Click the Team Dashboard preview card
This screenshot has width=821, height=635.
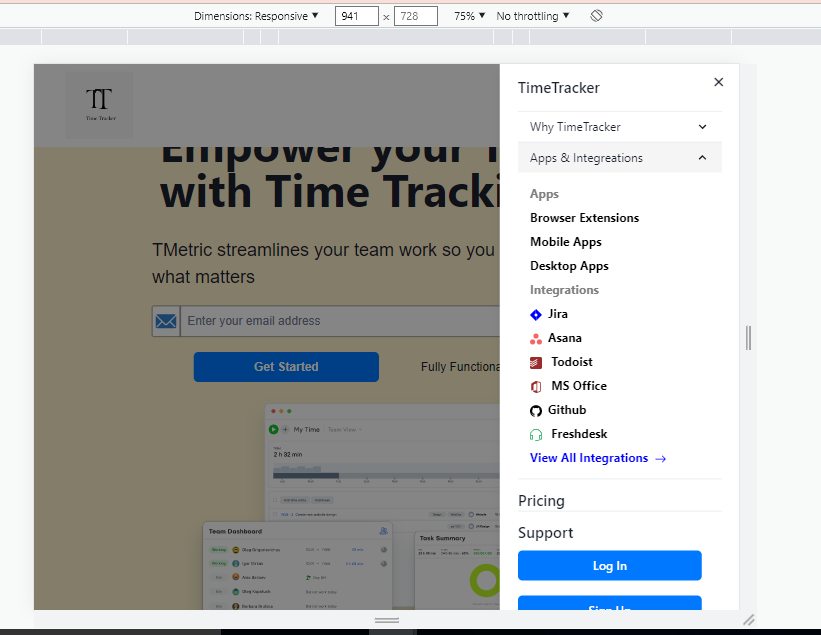point(297,565)
